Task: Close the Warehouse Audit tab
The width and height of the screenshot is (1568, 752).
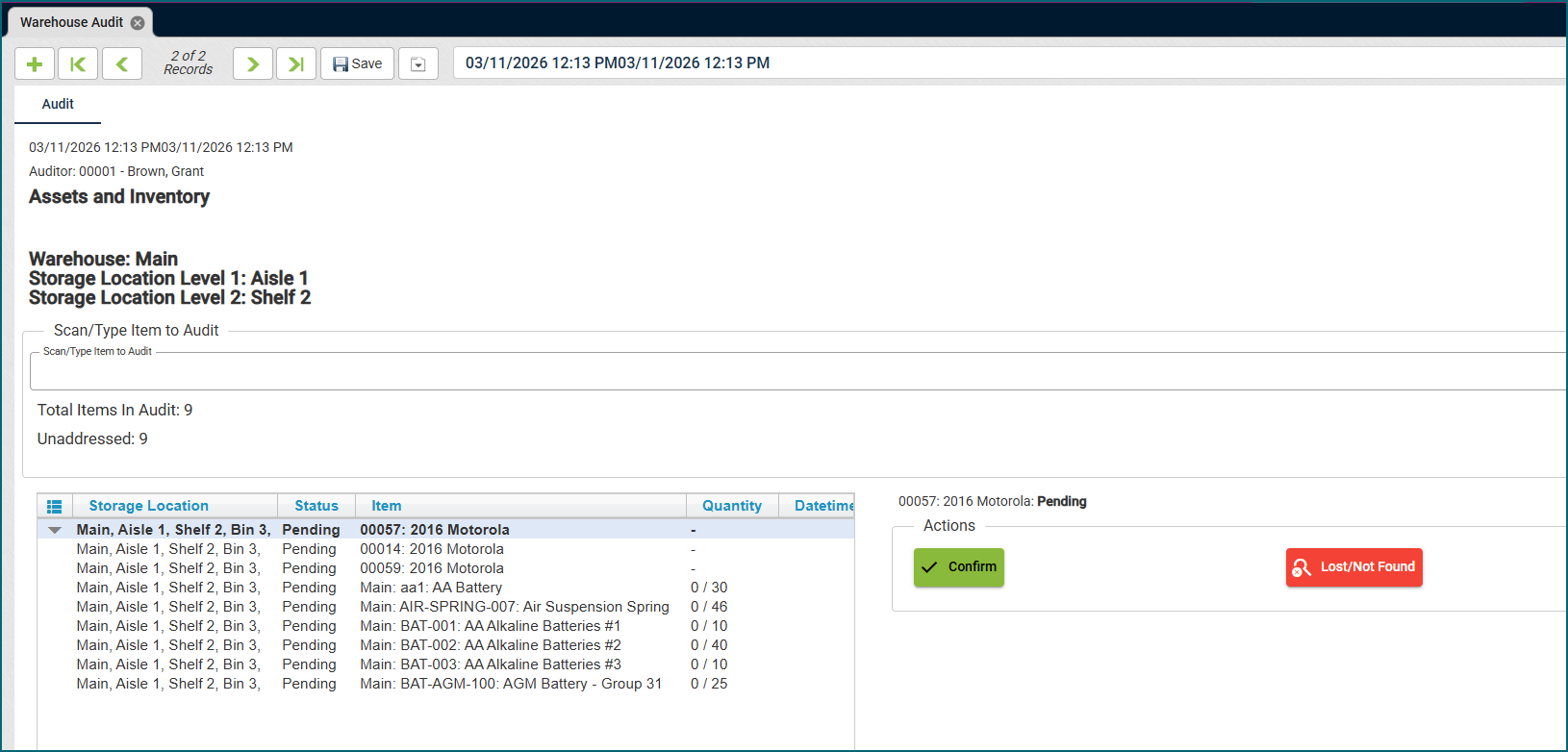Action: tap(138, 23)
